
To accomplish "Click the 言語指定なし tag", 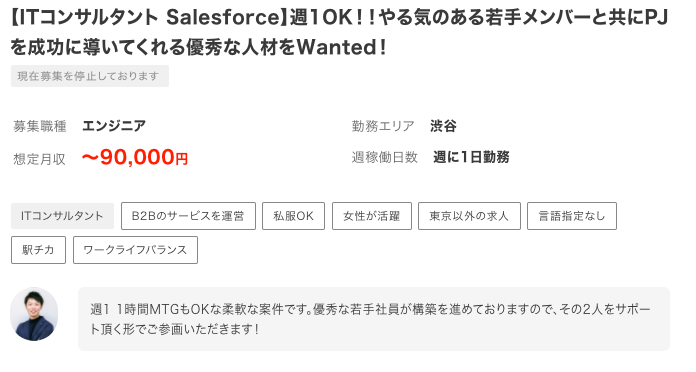I will click(x=572, y=216).
